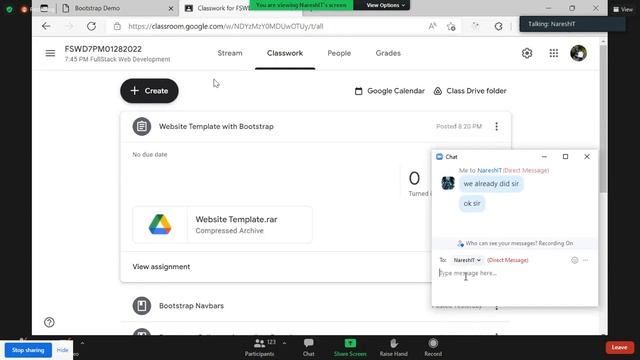This screenshot has height=360, width=640.
Task: Click the browser refresh icon near extensions
Action: pyautogui.click(x=498, y=27)
